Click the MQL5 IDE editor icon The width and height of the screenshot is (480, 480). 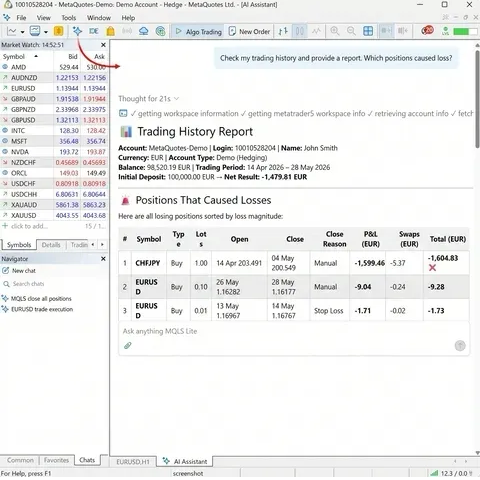tap(94, 31)
